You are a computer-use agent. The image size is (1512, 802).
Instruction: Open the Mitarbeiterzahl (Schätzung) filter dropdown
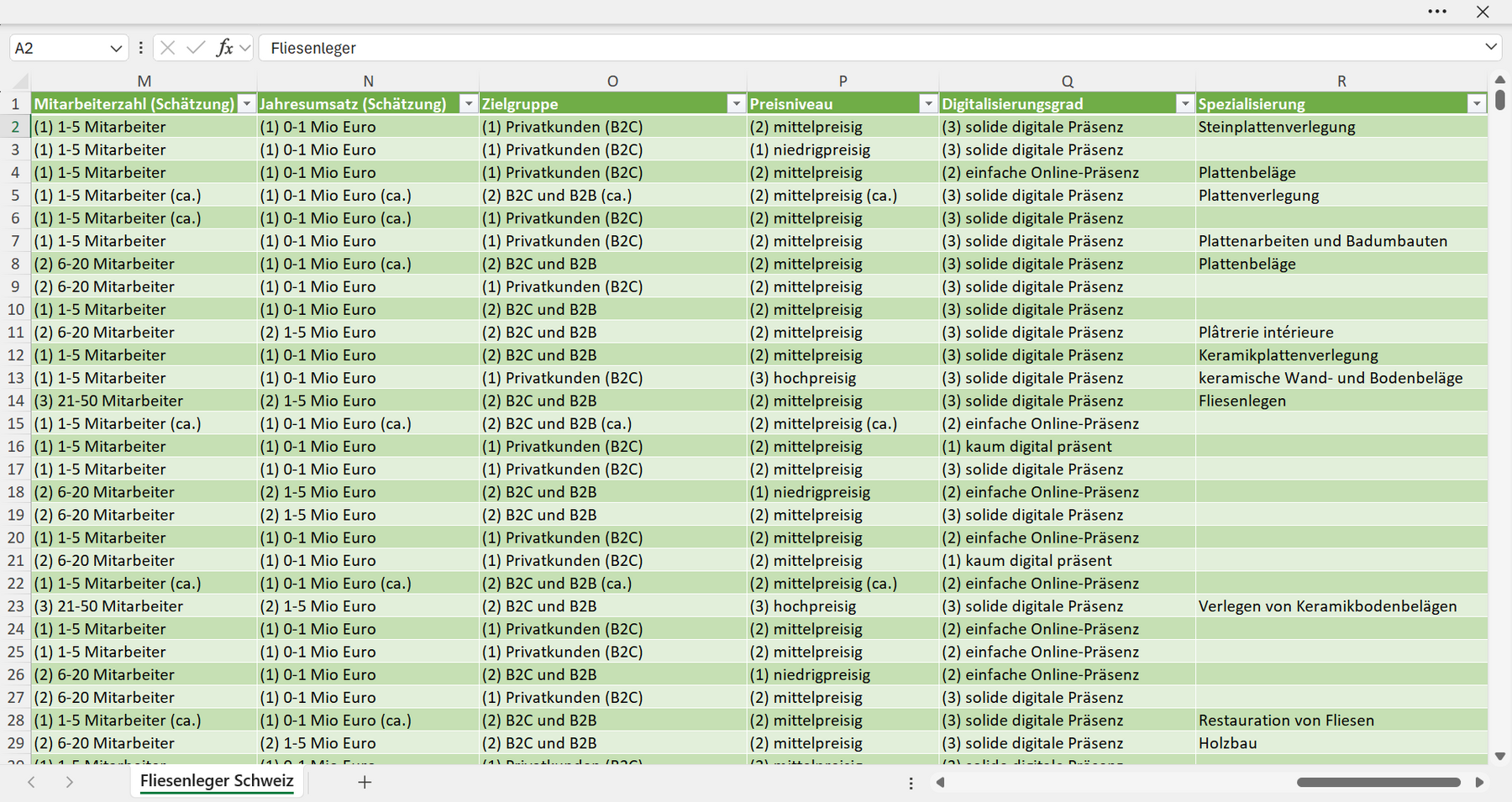tap(246, 104)
